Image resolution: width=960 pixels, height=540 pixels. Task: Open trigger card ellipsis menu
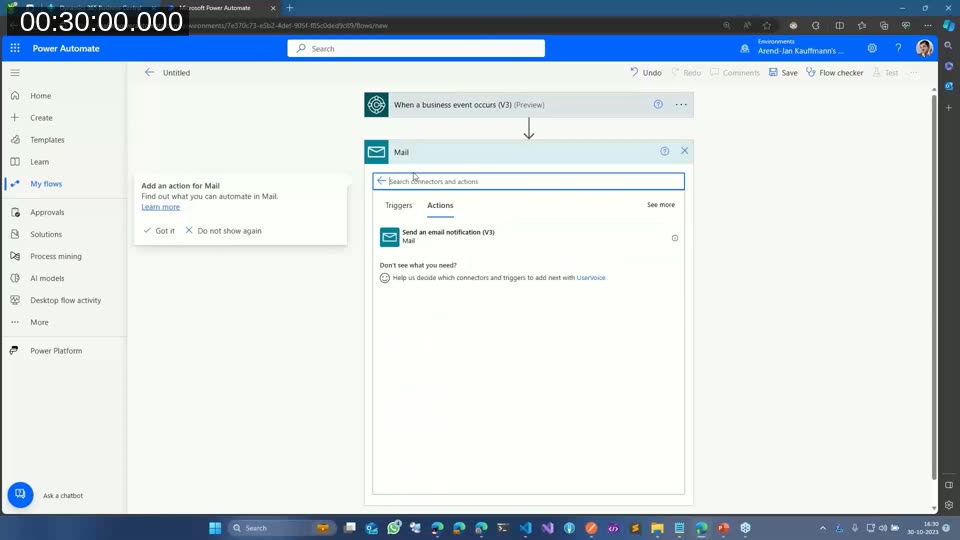pos(681,105)
